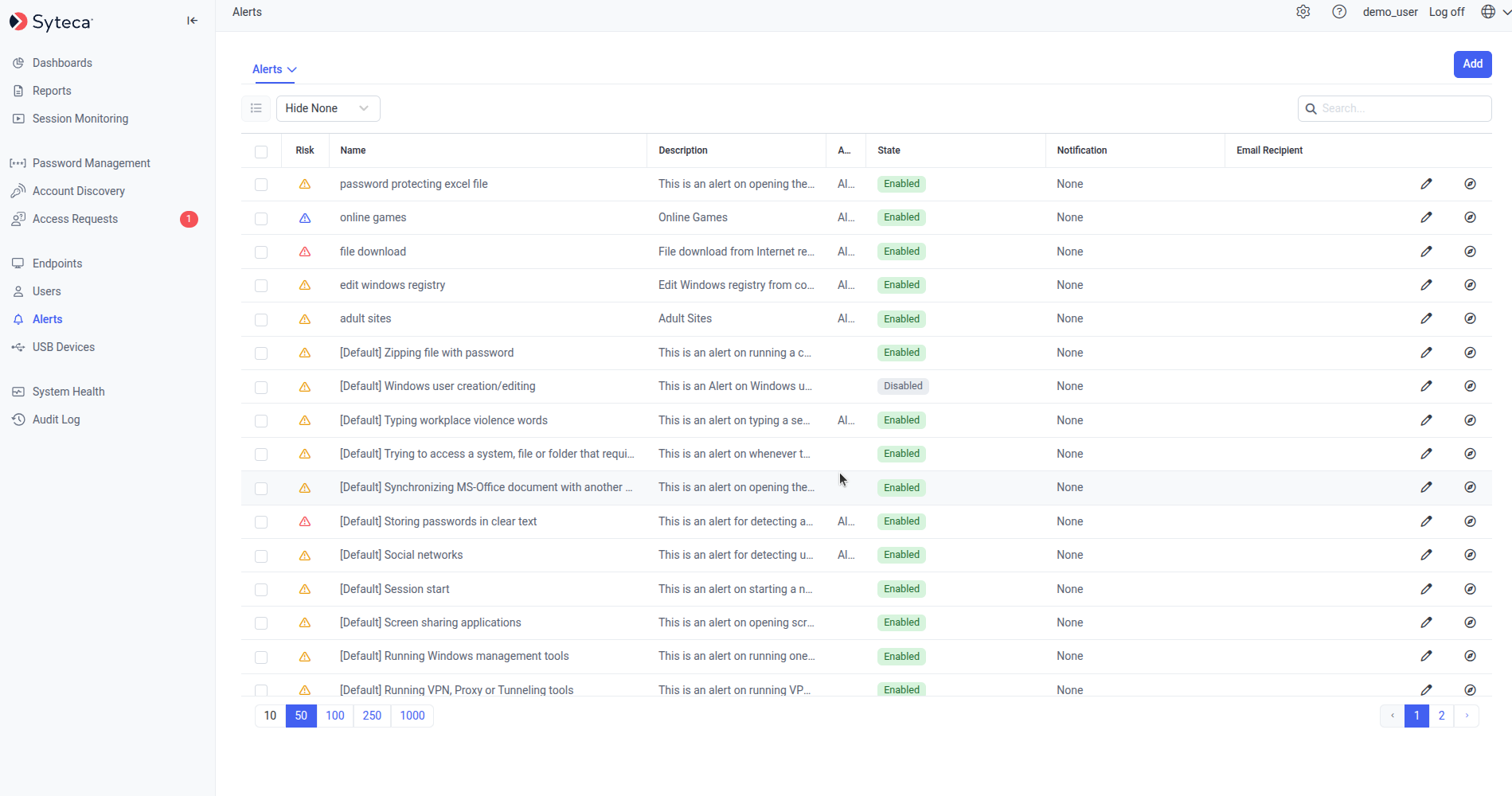Check '[Default] Session start' row checkbox
1512x796 pixels.
click(261, 590)
